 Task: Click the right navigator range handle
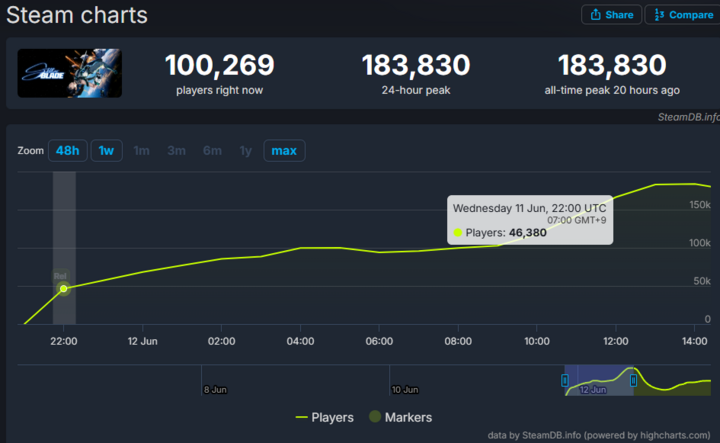(x=633, y=380)
